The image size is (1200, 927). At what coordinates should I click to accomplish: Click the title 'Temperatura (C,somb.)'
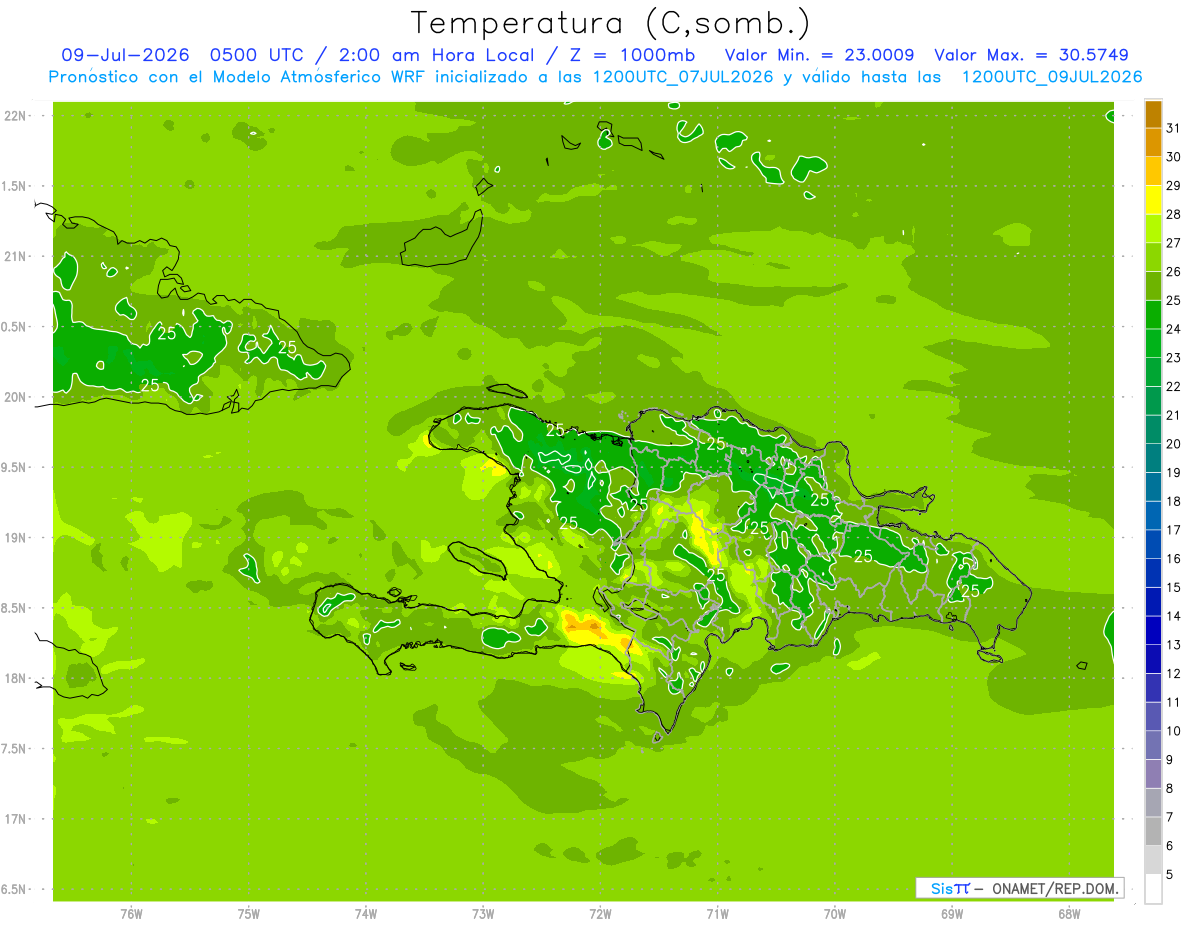pyautogui.click(x=611, y=23)
